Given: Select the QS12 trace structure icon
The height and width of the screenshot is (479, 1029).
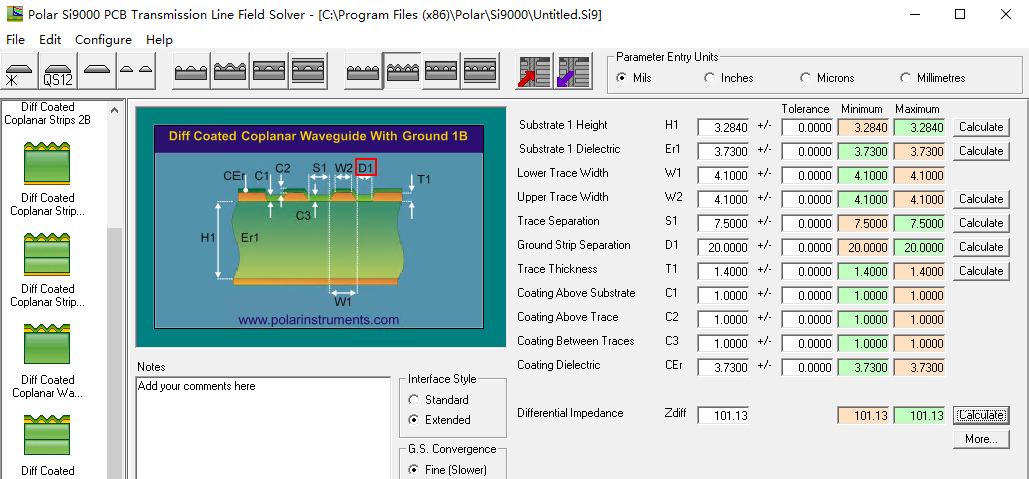Looking at the screenshot, I should pos(59,71).
